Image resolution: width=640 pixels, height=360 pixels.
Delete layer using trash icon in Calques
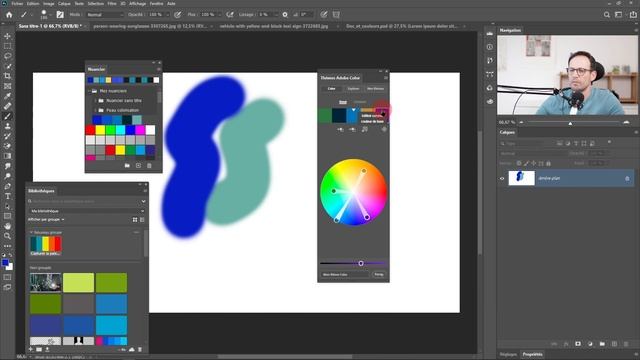[x=626, y=344]
